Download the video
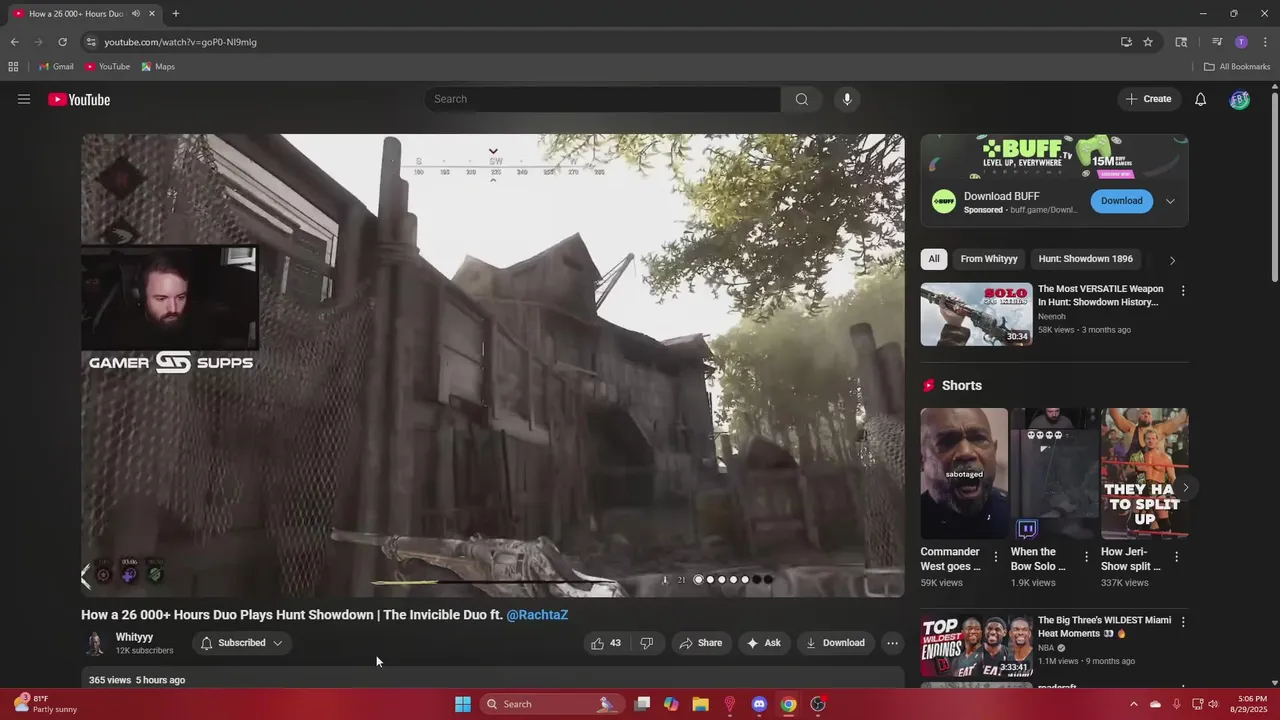The height and width of the screenshot is (720, 1280). 835,643
